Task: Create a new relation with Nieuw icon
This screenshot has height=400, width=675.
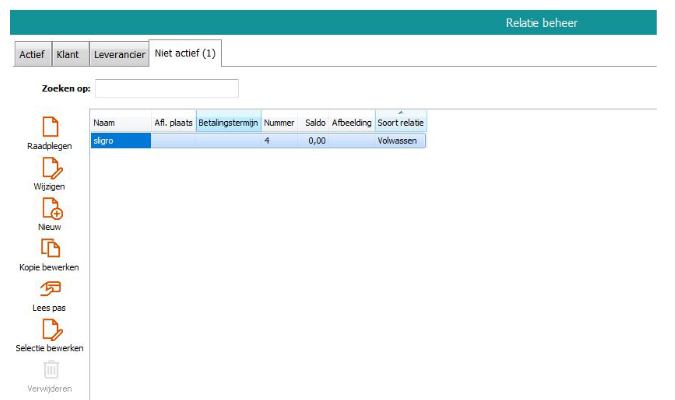Action: click(x=50, y=208)
